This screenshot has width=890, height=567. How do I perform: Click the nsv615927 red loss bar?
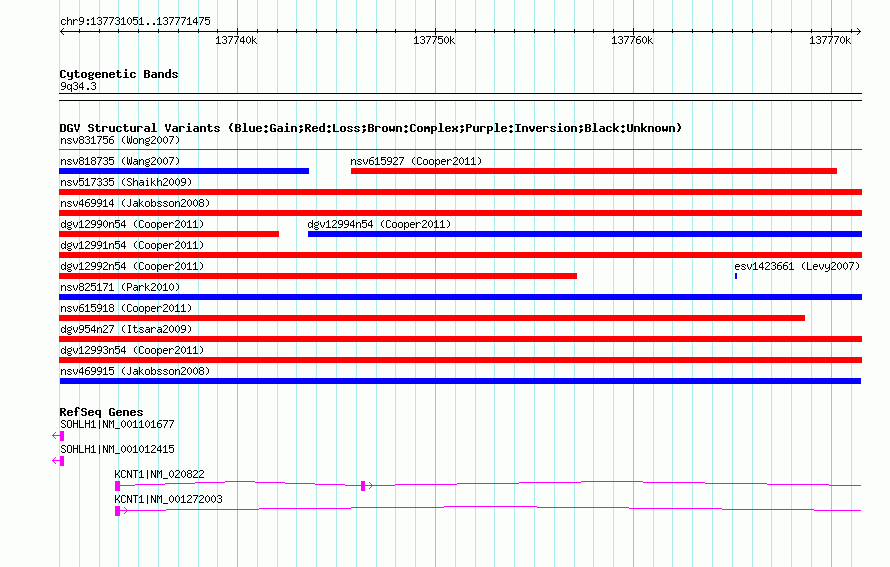point(594,171)
